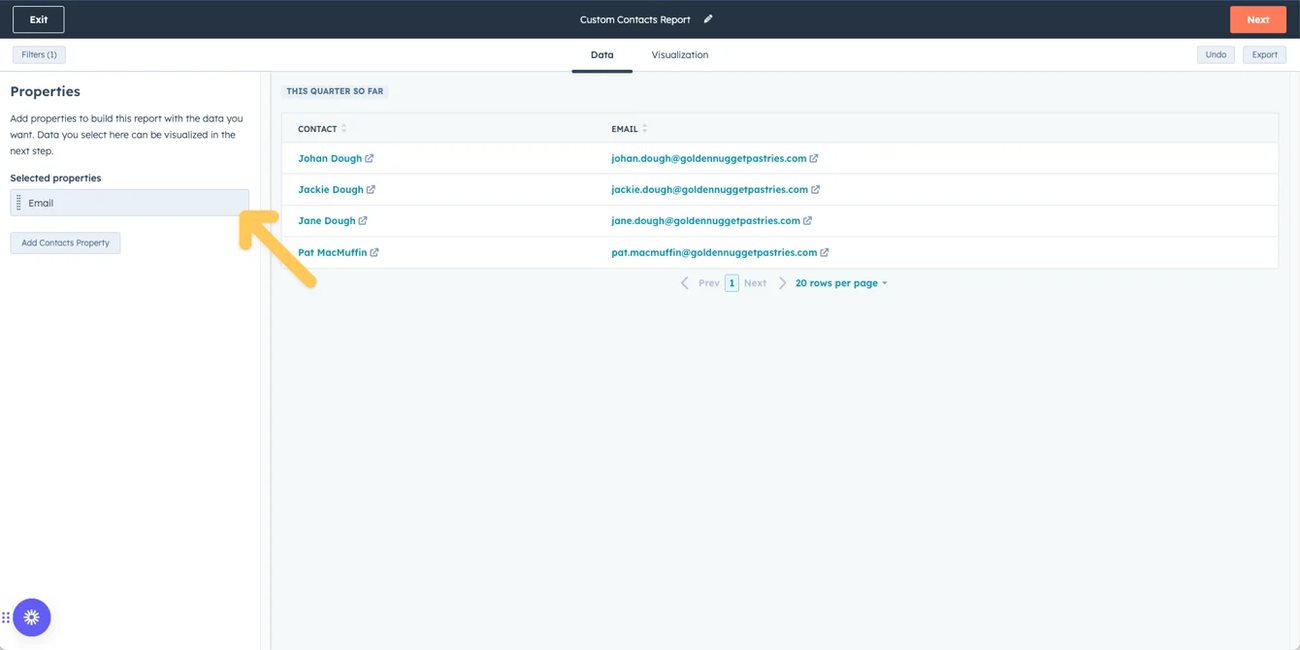Viewport: 1300px width, 650px height.
Task: Click the Prev pagination chevron
Action: coord(686,283)
